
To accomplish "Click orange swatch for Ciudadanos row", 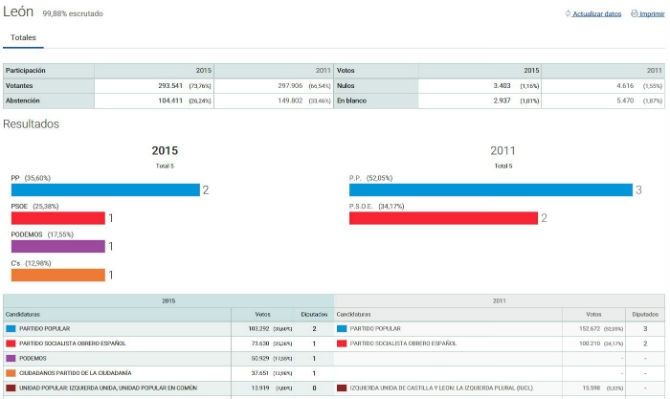I will [x=11, y=373].
